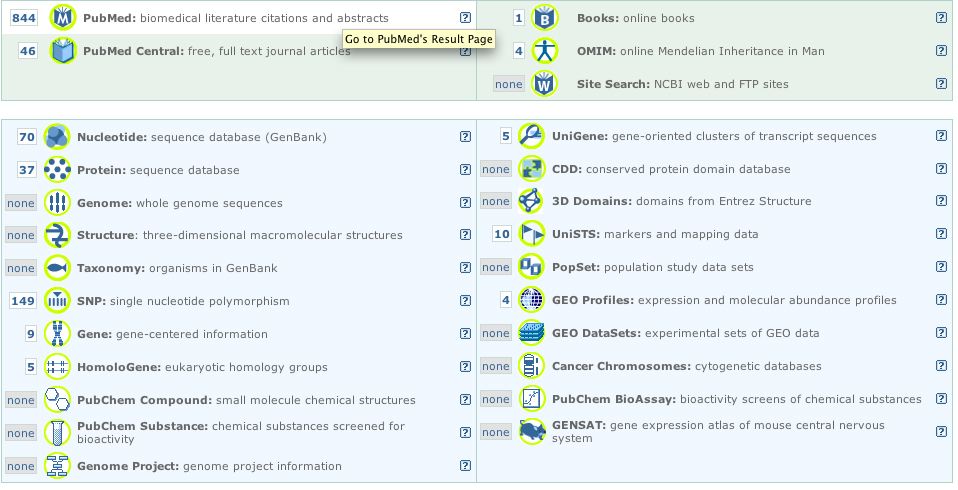958x490 pixels.
Task: Click the help icon for Nucleotide
Action: [466, 137]
